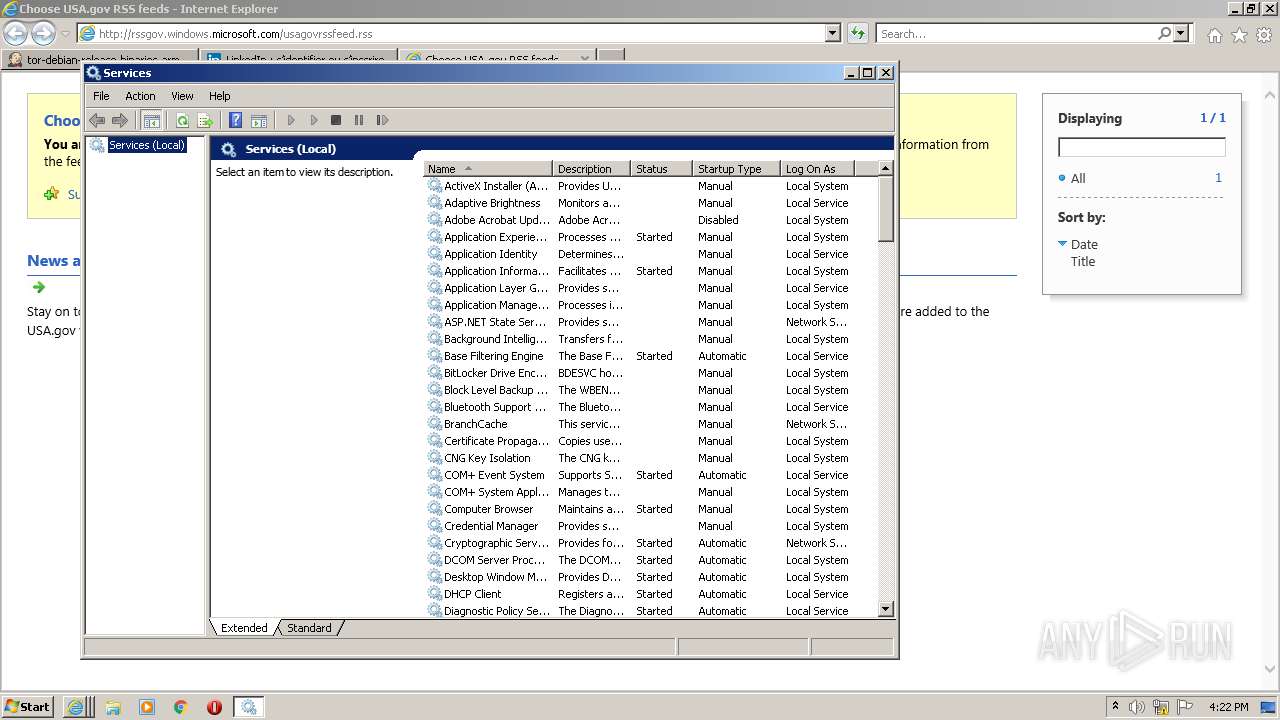Click the IE Refresh button beside address bar
This screenshot has width=1280, height=720.
(x=857, y=33)
